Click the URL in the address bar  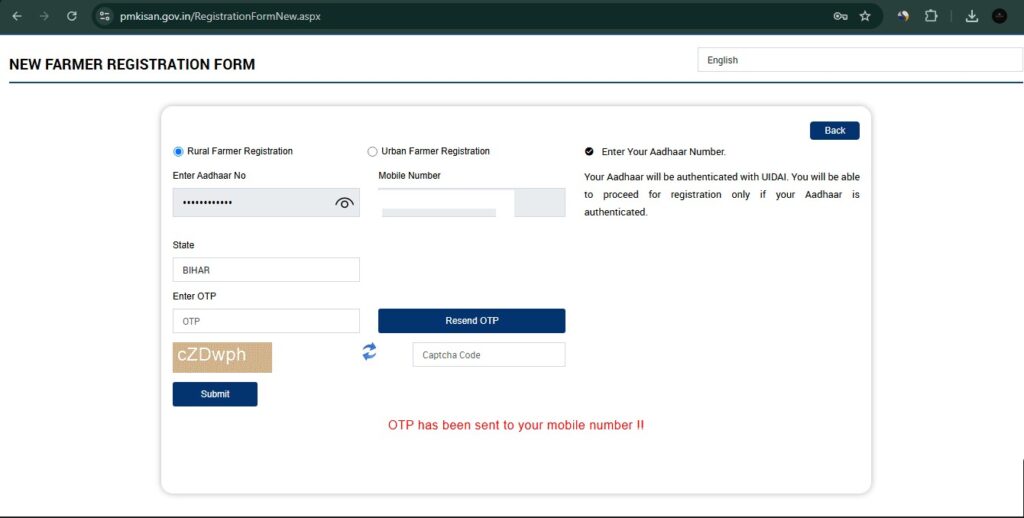[x=220, y=16]
